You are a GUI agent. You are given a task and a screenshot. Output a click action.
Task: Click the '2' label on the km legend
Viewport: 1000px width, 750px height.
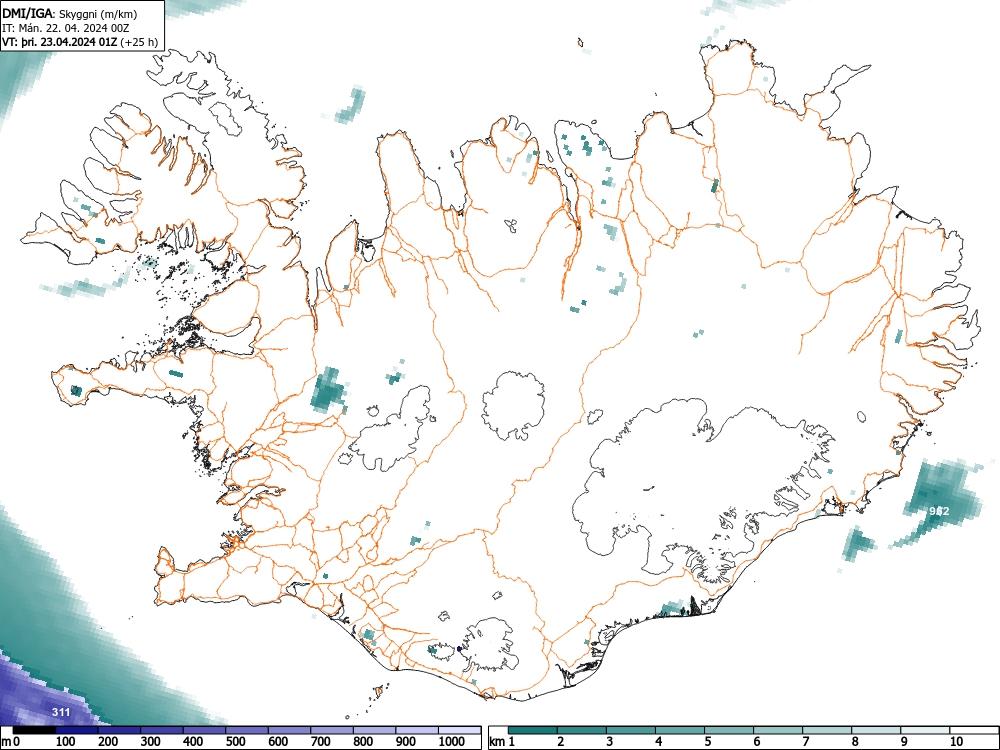click(561, 742)
